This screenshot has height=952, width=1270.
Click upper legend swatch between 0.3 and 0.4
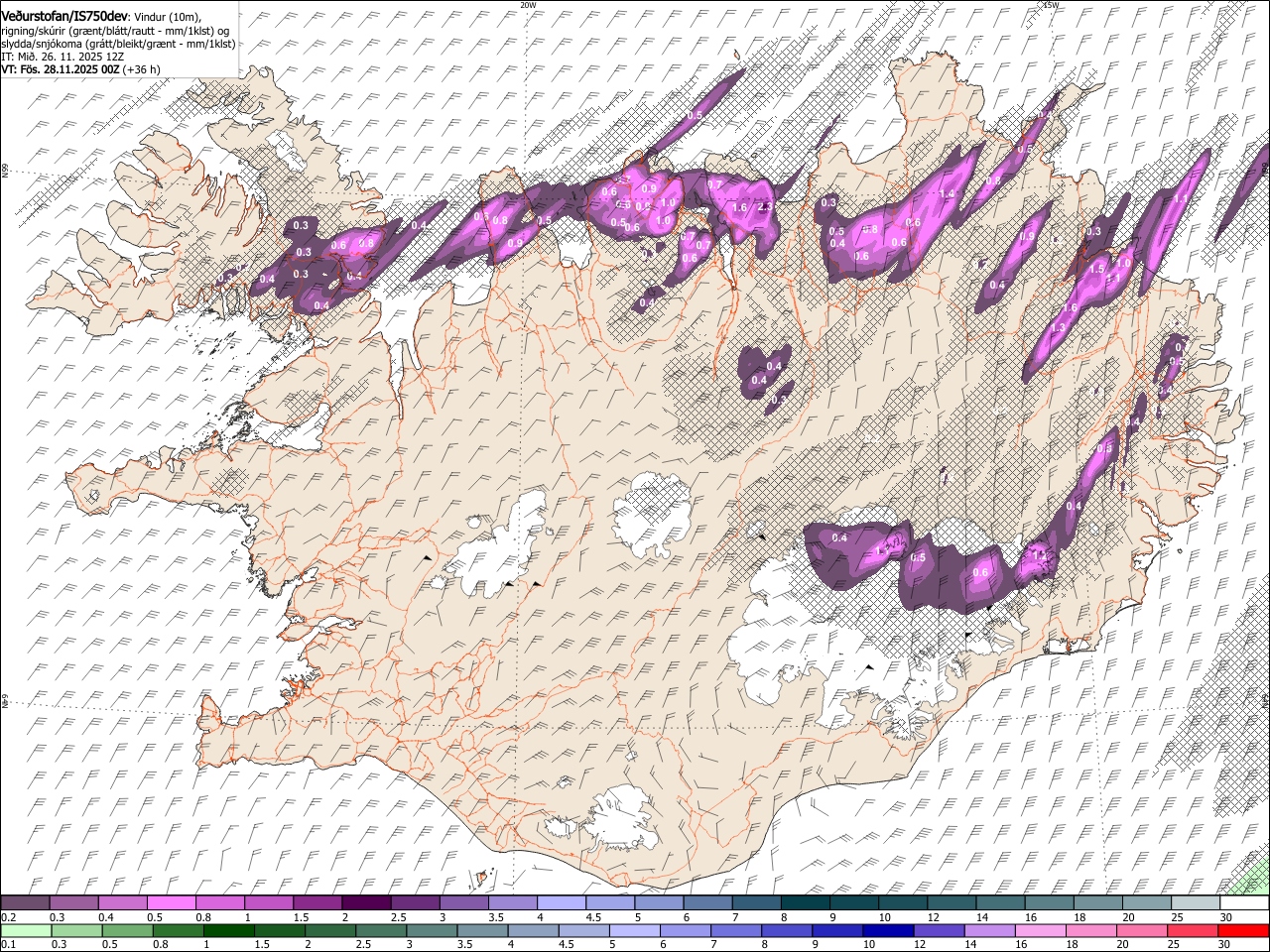73,903
